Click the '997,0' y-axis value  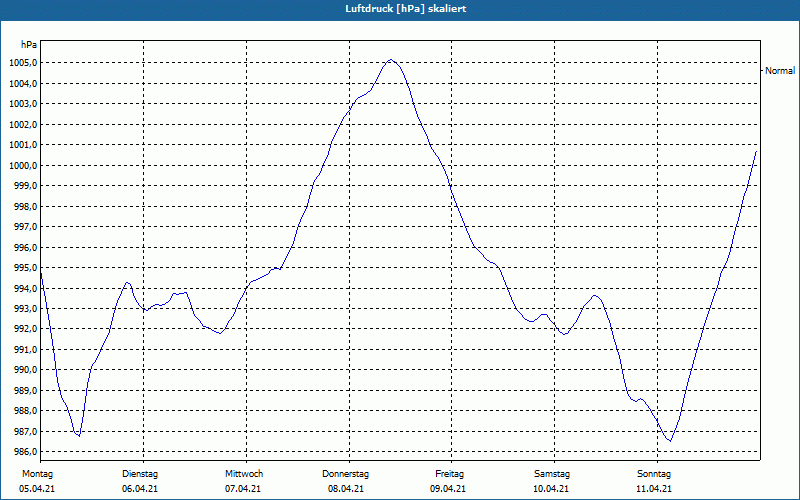[26, 227]
